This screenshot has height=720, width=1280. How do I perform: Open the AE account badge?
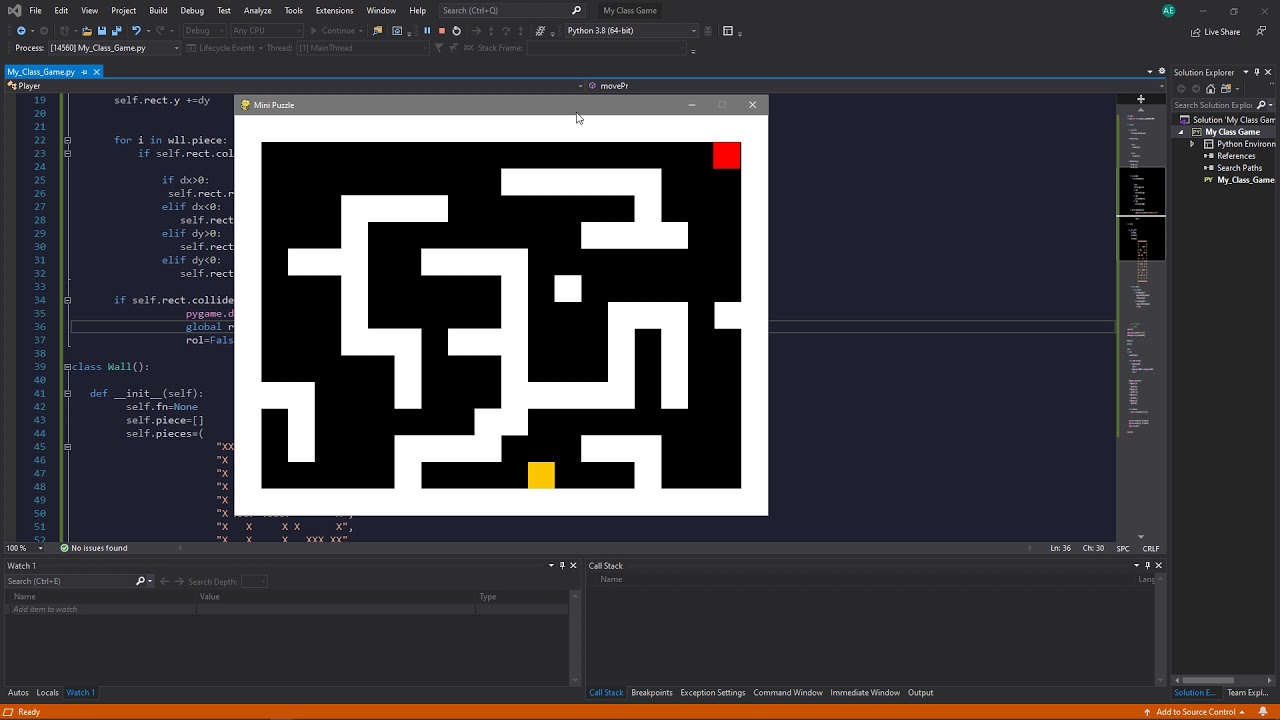click(x=1168, y=10)
